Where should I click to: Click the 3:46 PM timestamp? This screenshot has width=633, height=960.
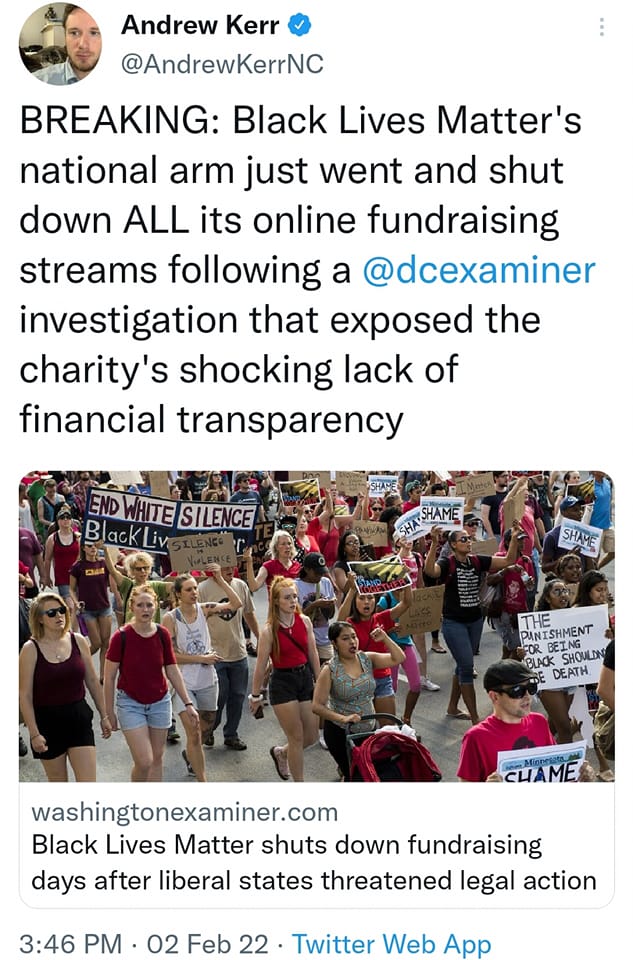click(x=70, y=943)
